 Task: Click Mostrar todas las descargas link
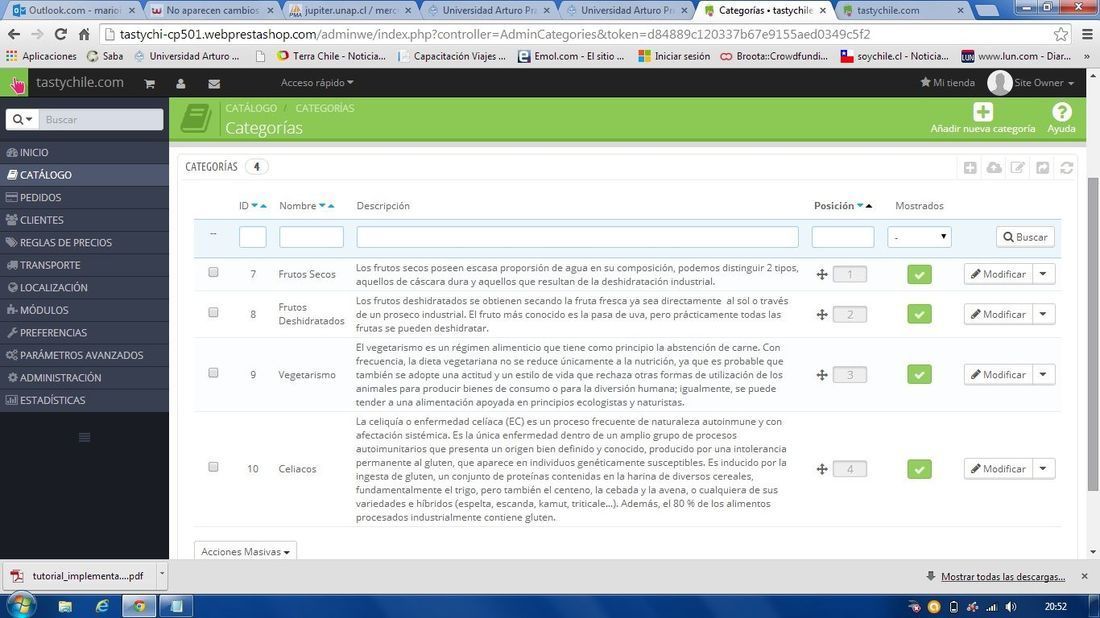pyautogui.click(x=1002, y=577)
